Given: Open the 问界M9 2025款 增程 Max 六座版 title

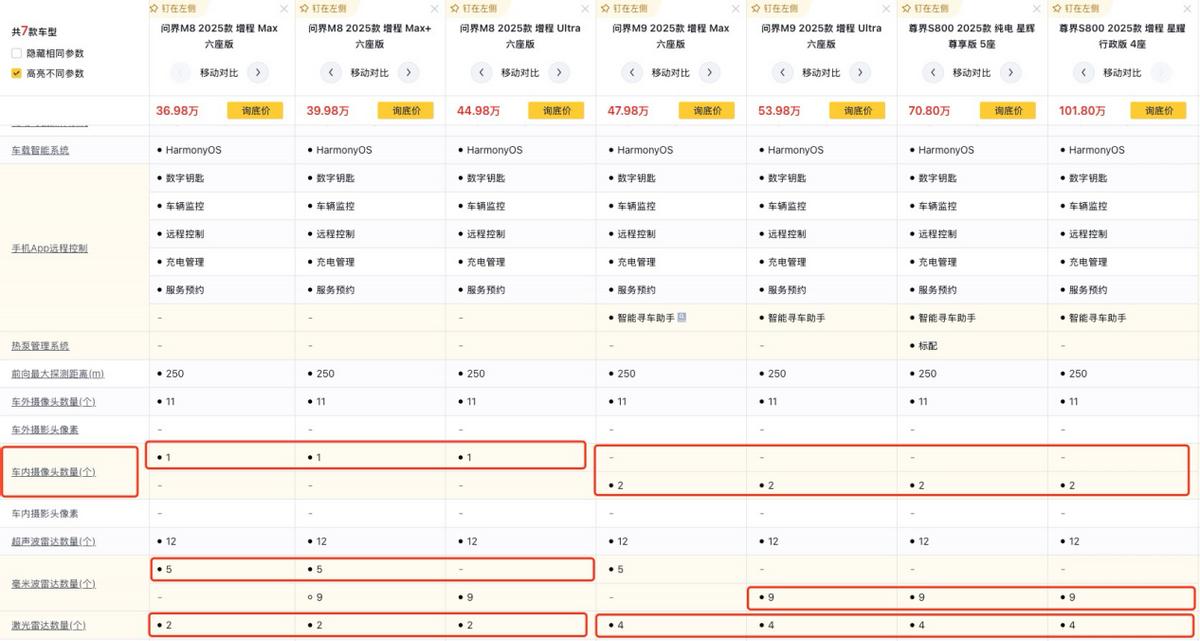Looking at the screenshot, I should click(x=671, y=36).
